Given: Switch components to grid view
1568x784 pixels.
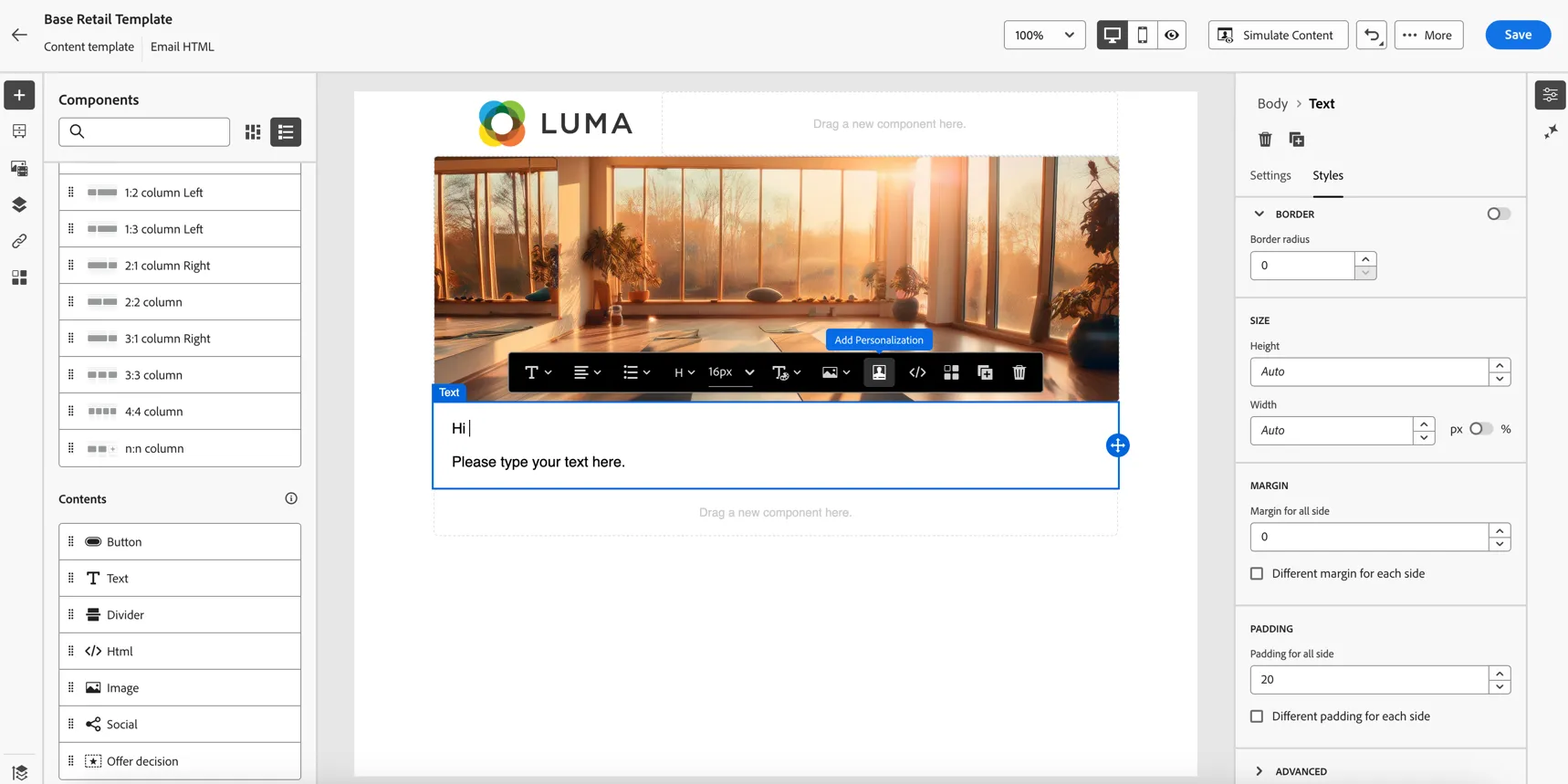Looking at the screenshot, I should click(253, 132).
